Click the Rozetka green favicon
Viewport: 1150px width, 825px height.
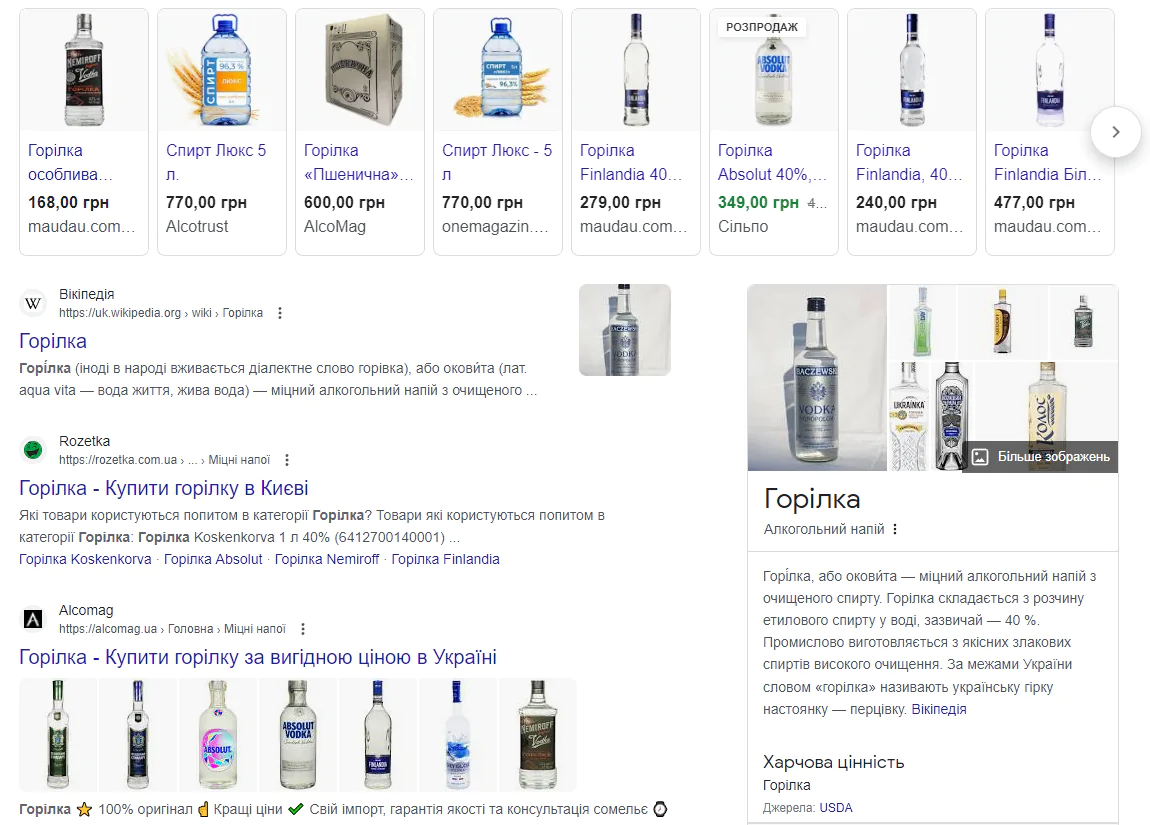coord(34,450)
